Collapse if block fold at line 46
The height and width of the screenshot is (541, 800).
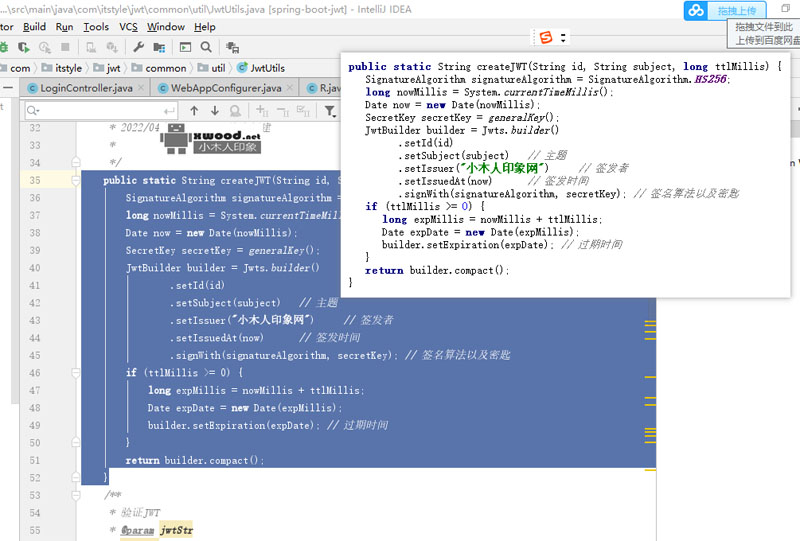tap(76, 373)
